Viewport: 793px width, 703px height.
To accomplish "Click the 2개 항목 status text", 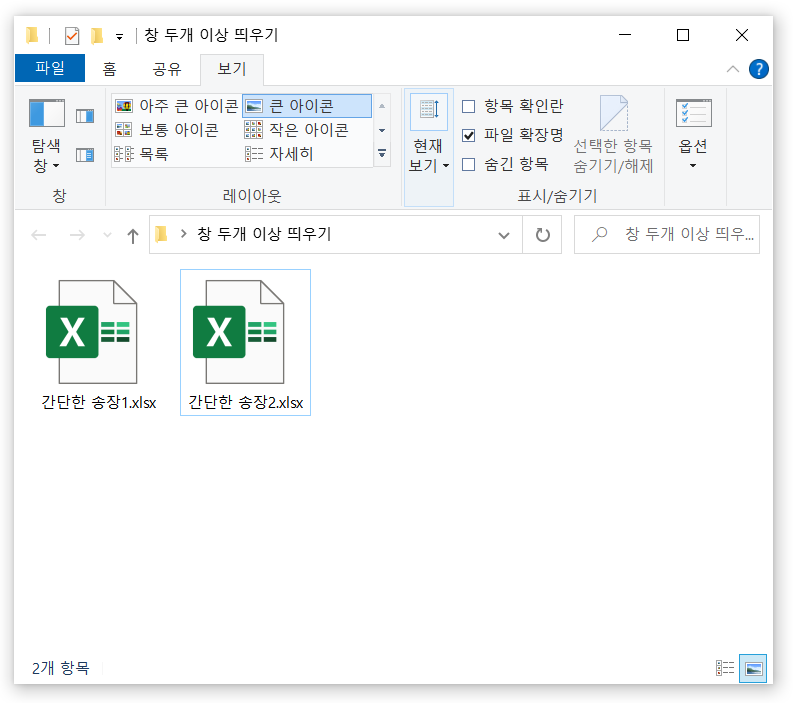I will click(x=61, y=668).
